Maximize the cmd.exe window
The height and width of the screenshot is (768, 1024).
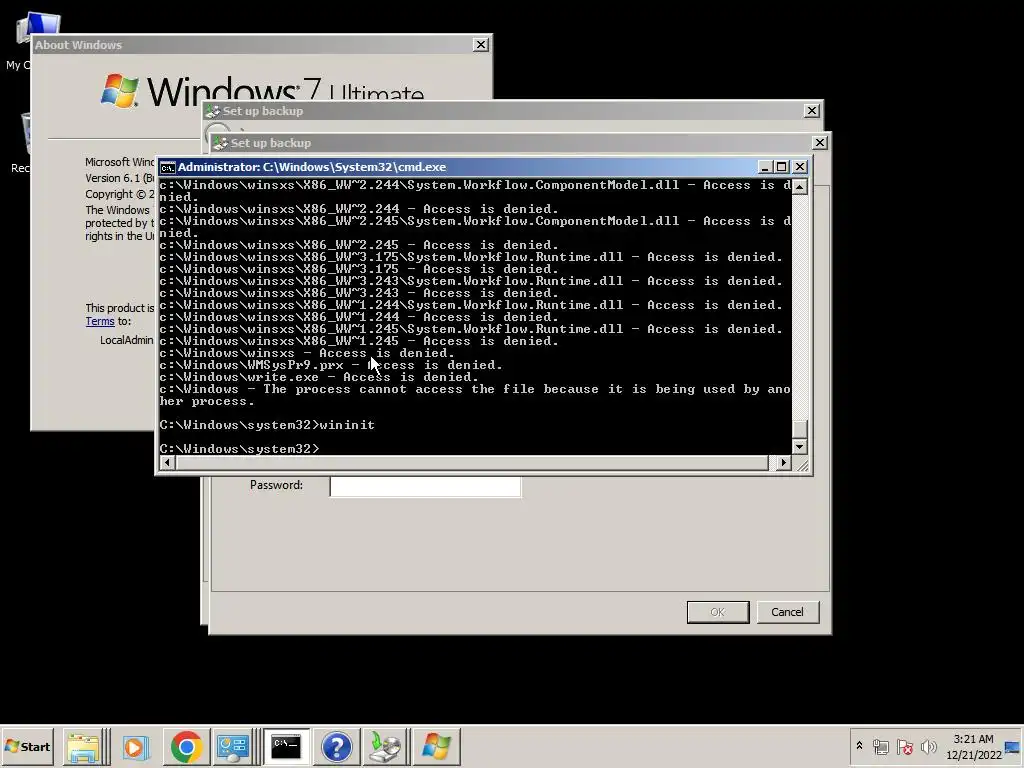pos(781,167)
